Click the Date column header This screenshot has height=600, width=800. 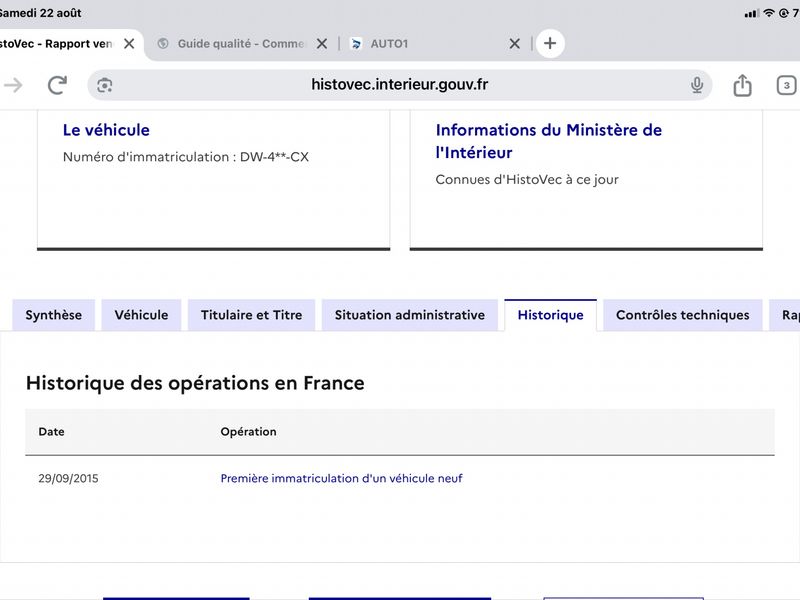coord(52,432)
